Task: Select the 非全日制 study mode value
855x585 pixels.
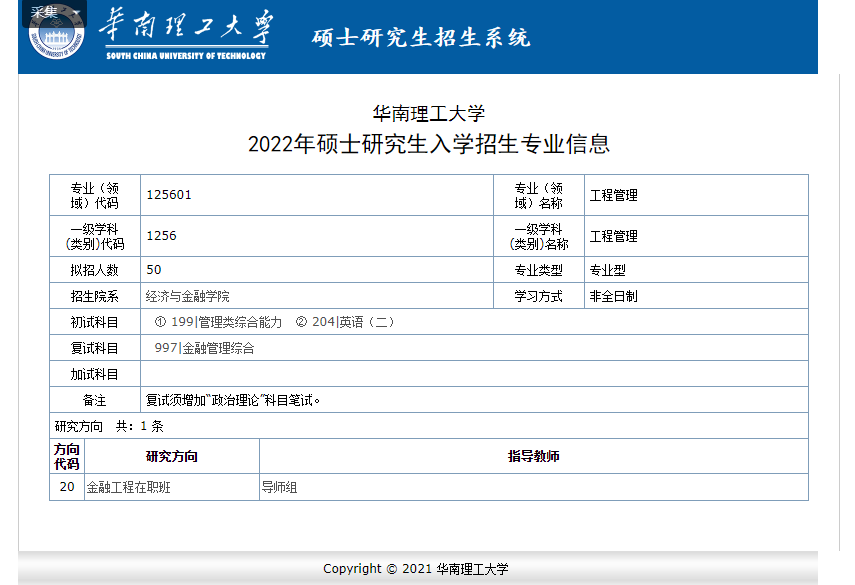Action: tap(613, 296)
